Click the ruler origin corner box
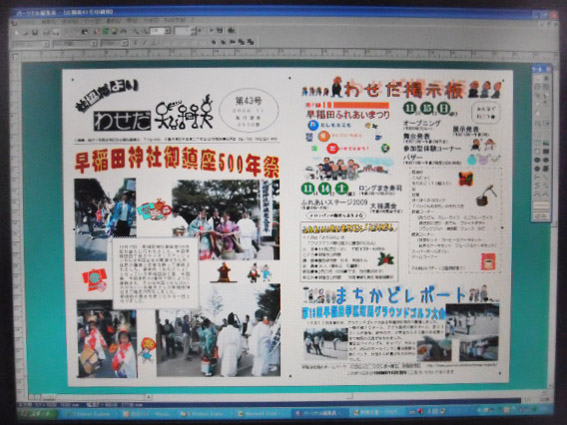 coord(15,57)
